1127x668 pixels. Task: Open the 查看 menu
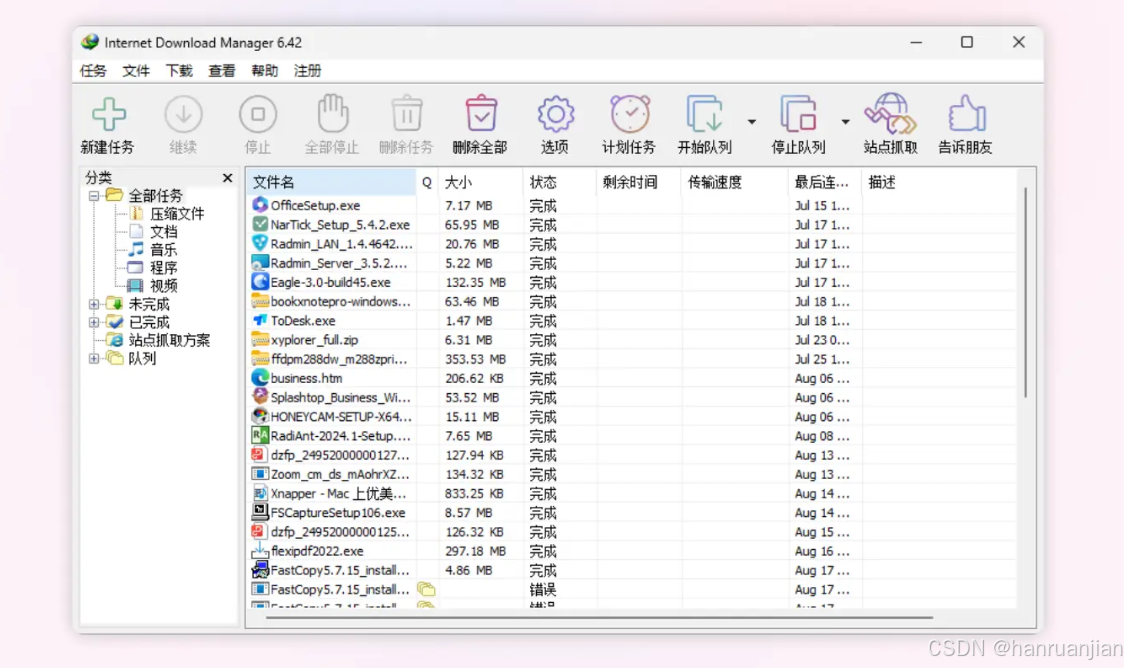(222, 70)
